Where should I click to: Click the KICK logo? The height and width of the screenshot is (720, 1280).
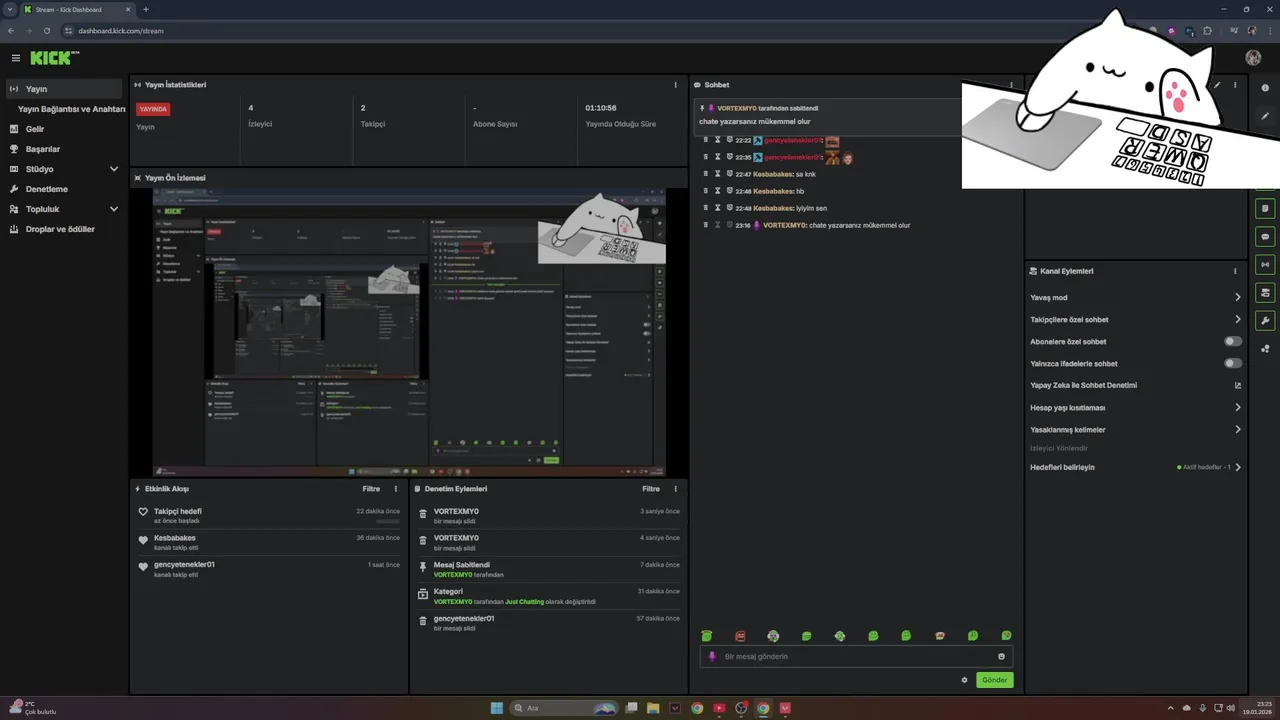[x=54, y=58]
